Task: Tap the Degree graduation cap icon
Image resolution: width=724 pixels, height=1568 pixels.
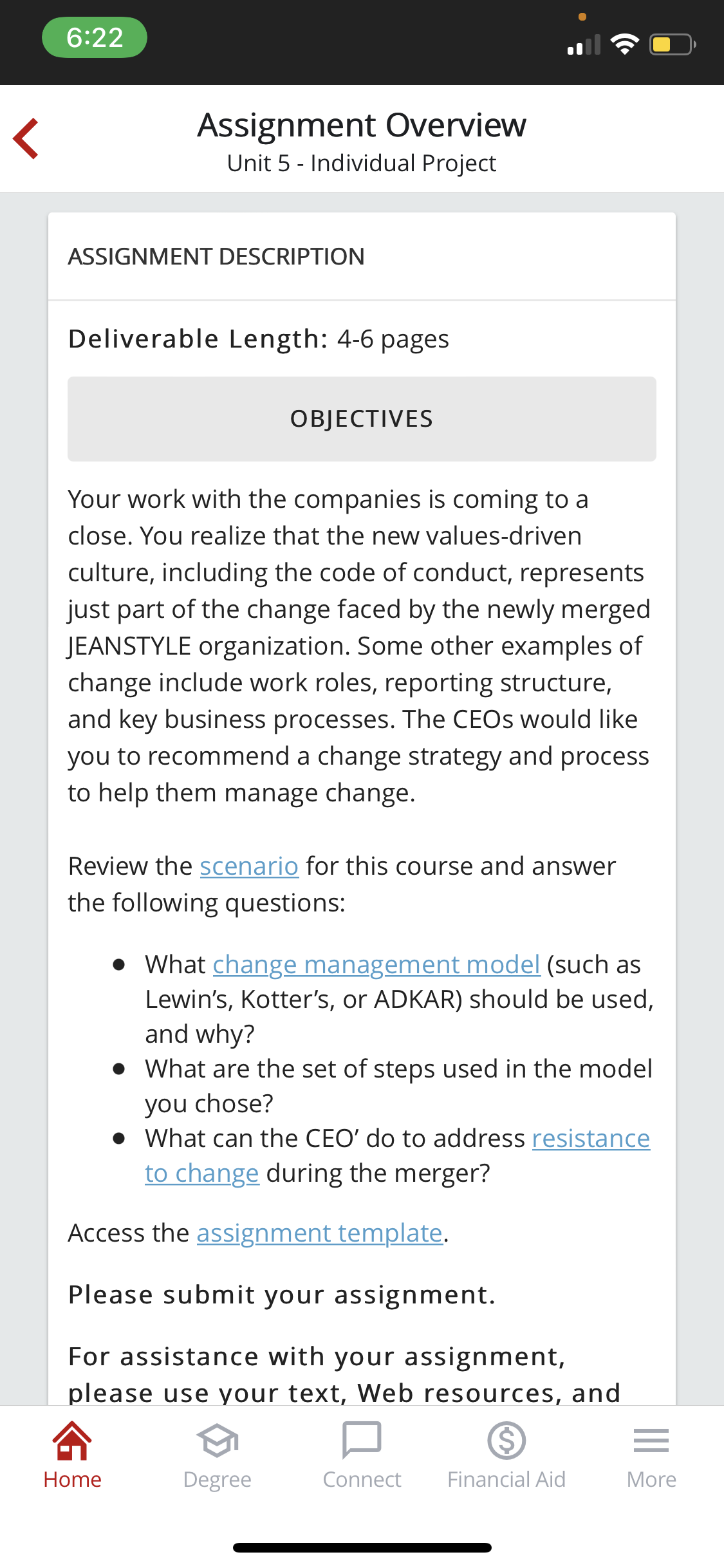Action: point(217,1441)
